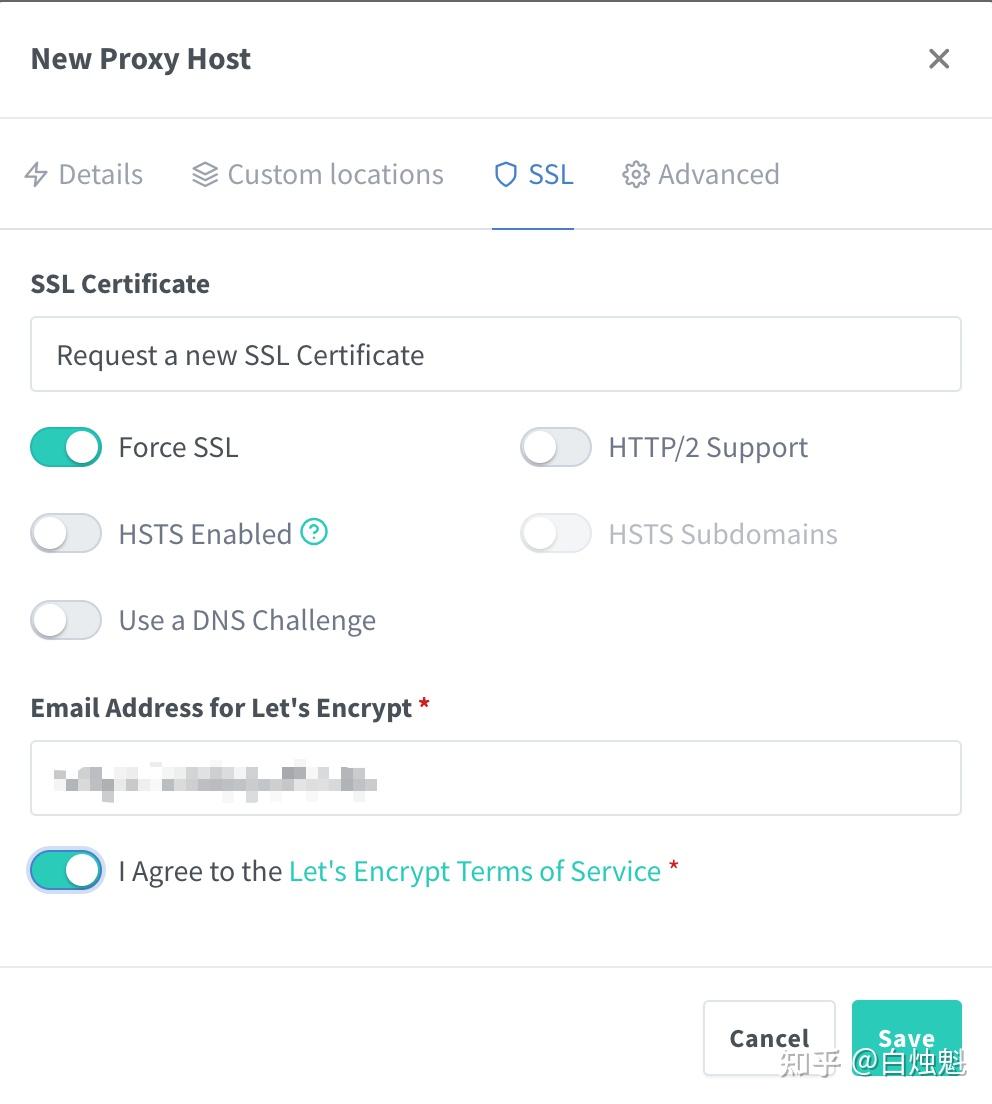Screen dimensions: 992x1104
Task: Click the lightning icon on the Details tab
Action: 37,174
